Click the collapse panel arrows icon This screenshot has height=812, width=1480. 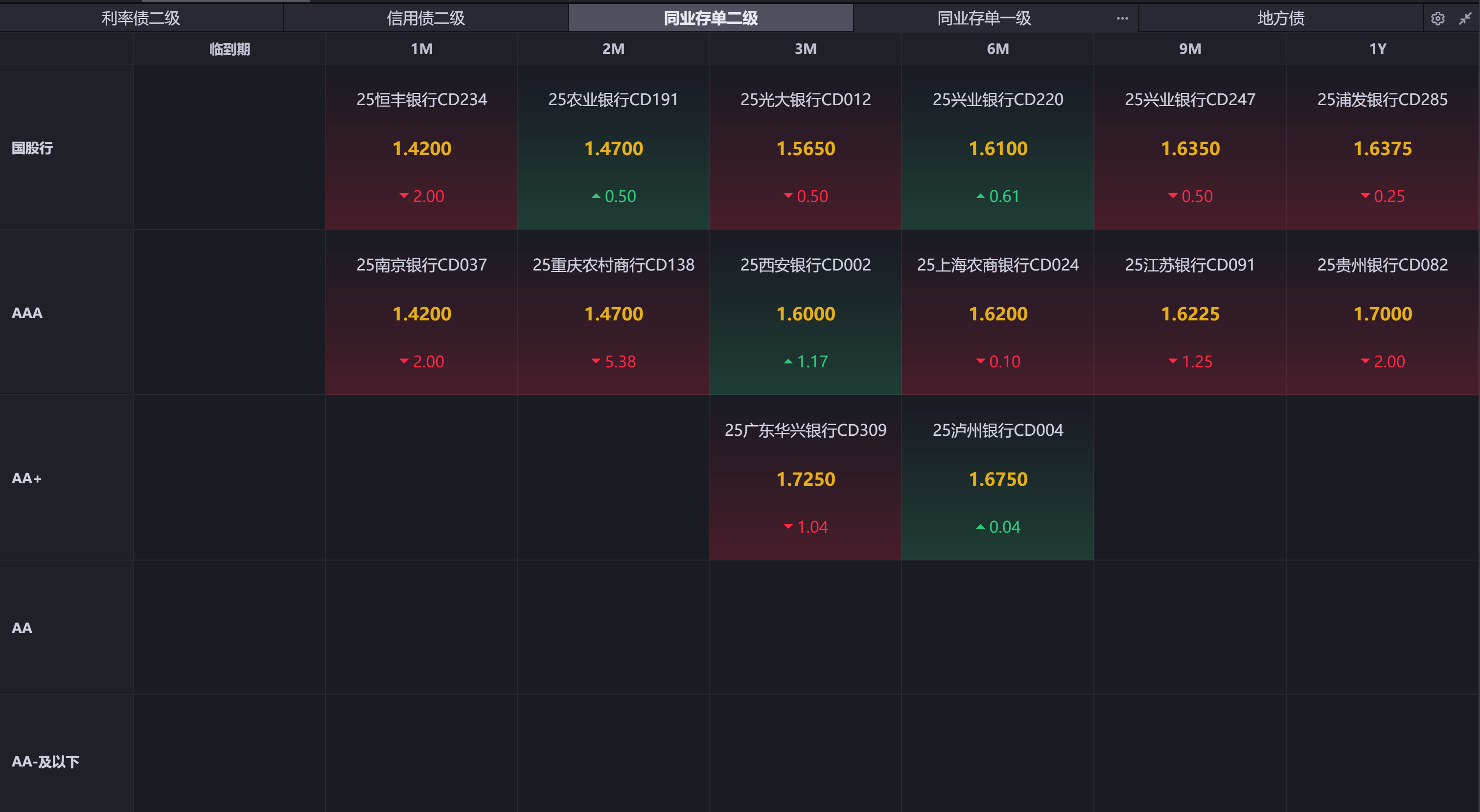(1464, 19)
